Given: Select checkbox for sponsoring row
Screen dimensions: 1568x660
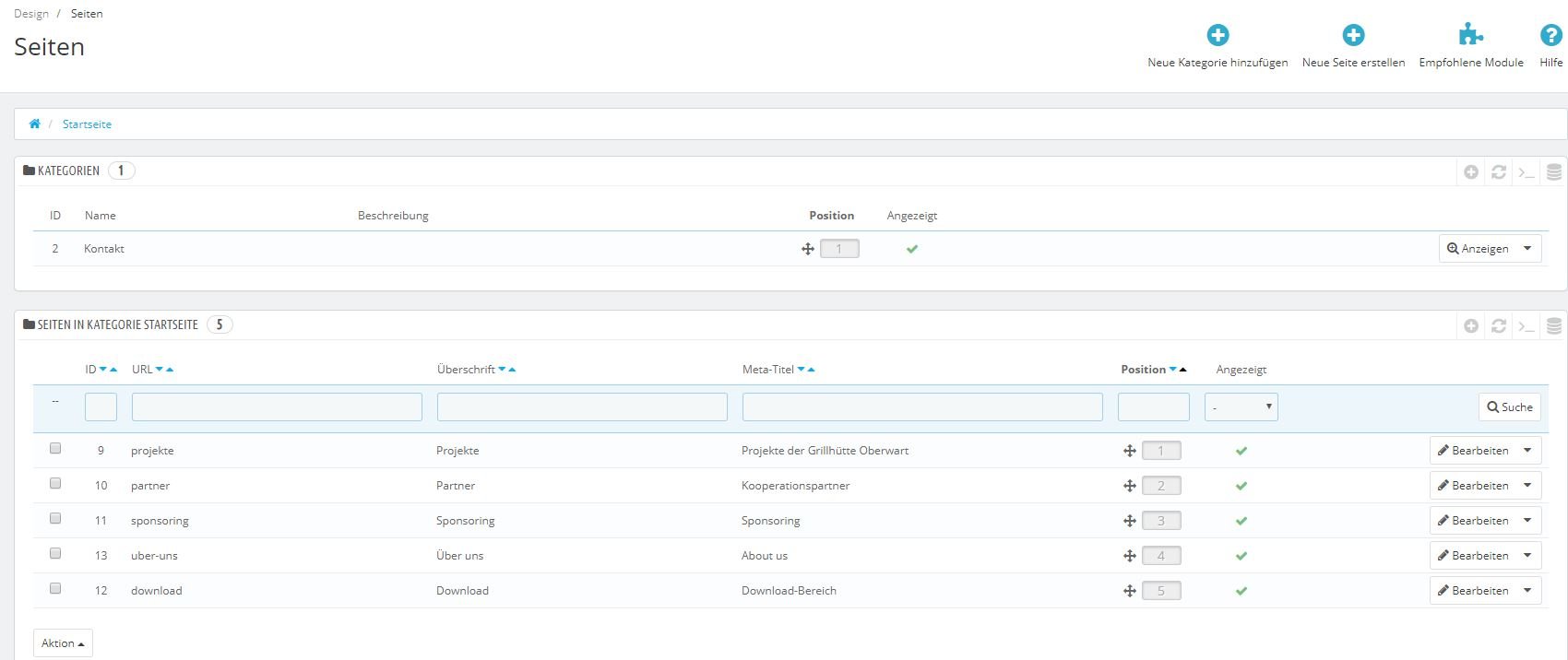Looking at the screenshot, I should click(55, 518).
